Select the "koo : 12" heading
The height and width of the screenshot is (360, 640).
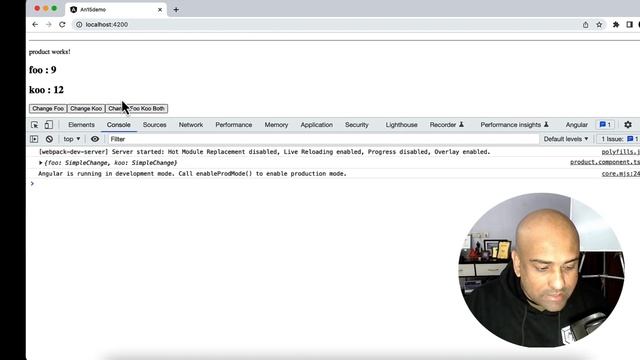(46, 90)
